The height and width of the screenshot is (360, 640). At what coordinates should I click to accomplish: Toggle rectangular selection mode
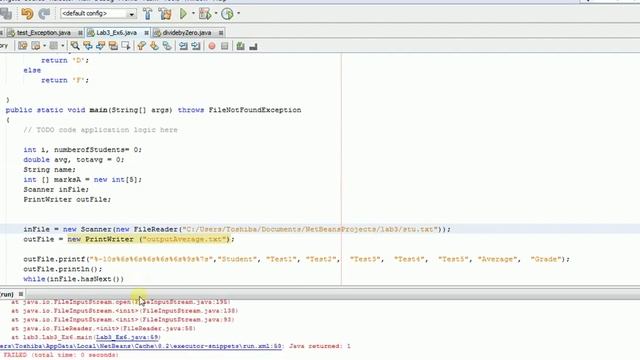126,46
